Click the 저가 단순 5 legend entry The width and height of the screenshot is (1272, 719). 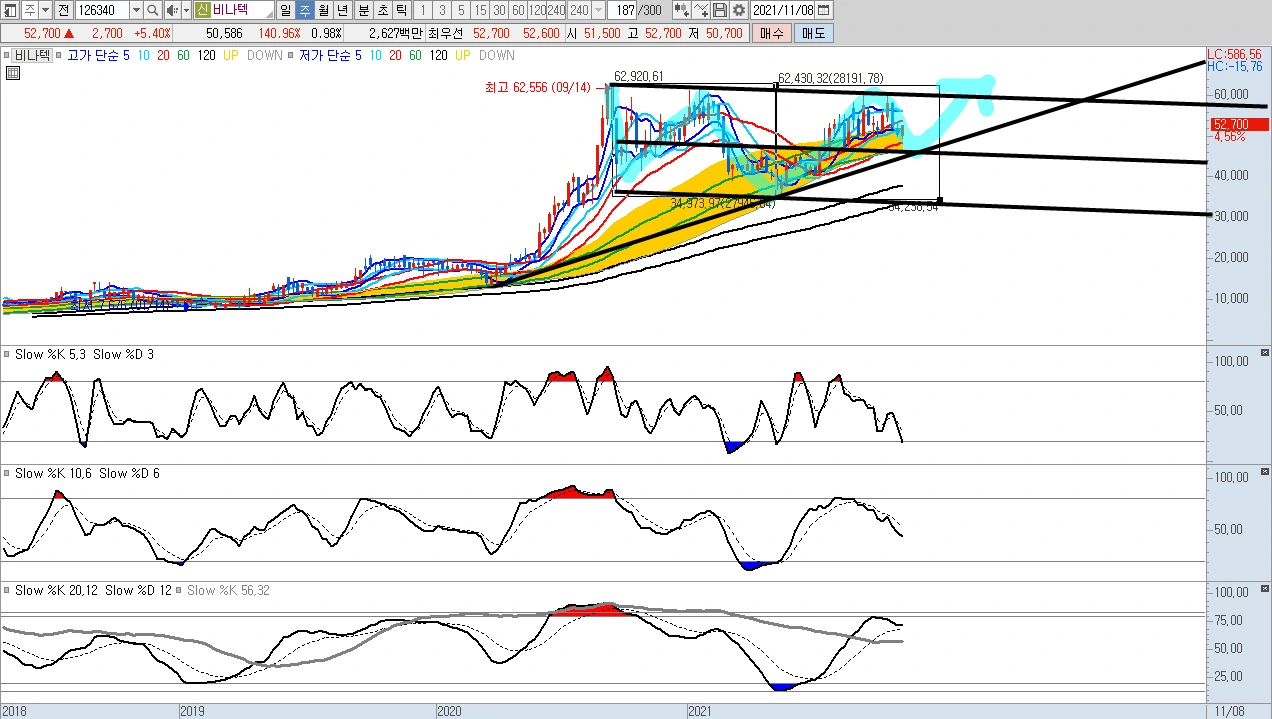[x=332, y=56]
